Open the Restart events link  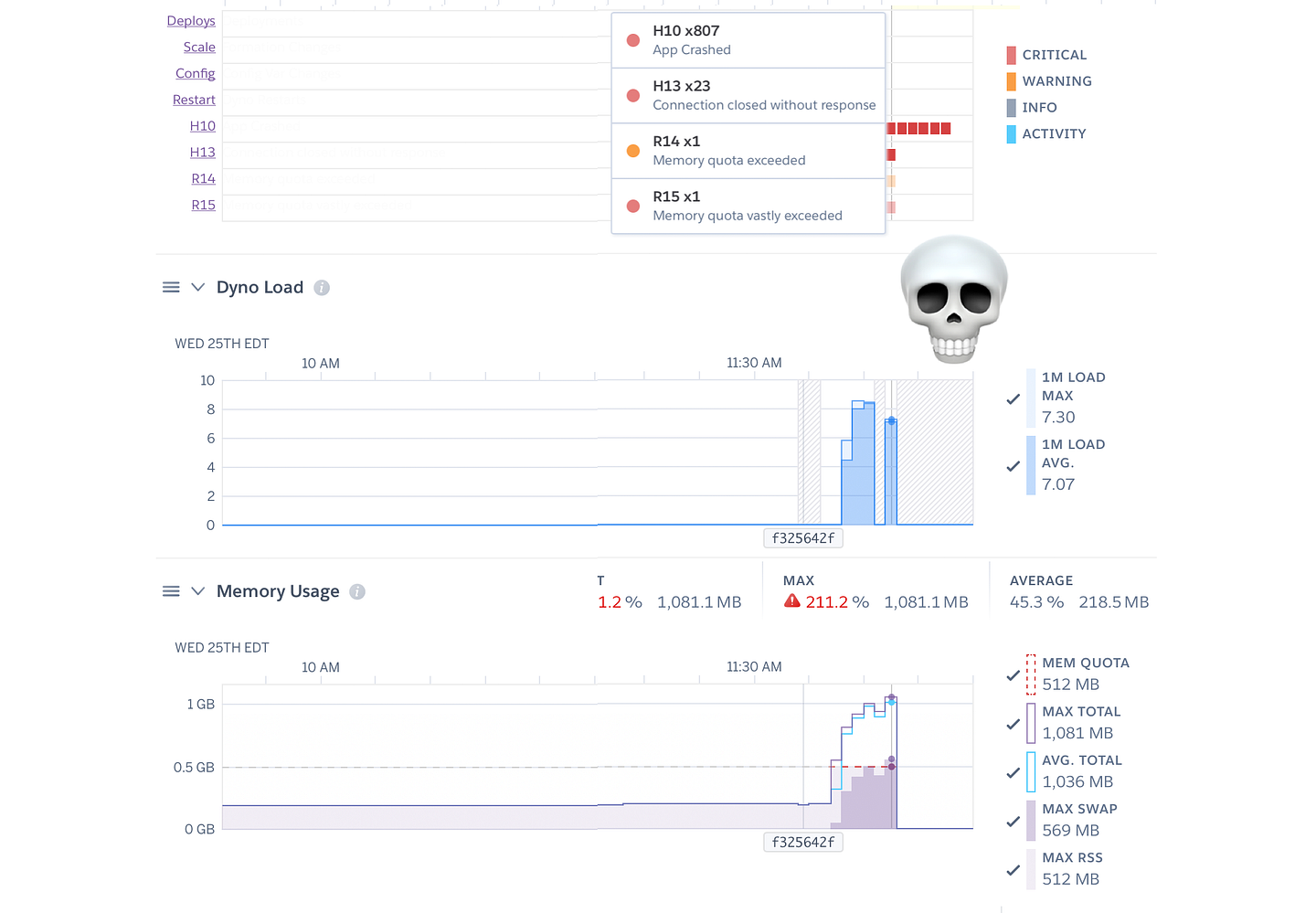[x=194, y=101]
